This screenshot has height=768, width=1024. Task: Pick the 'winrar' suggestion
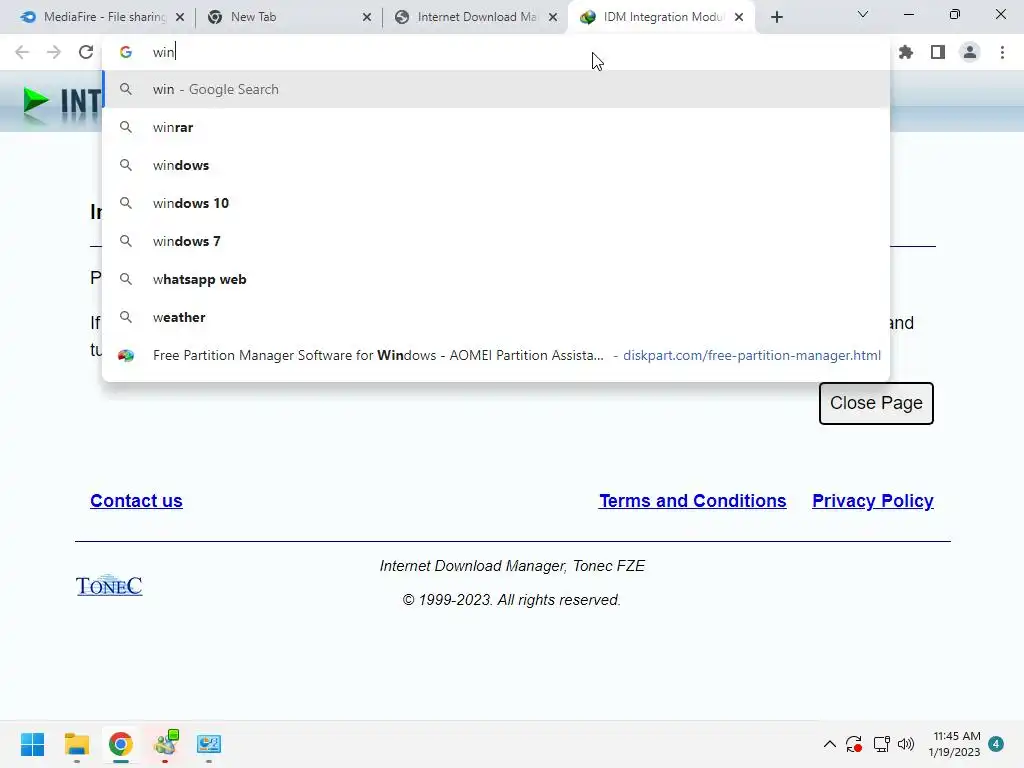click(496, 127)
